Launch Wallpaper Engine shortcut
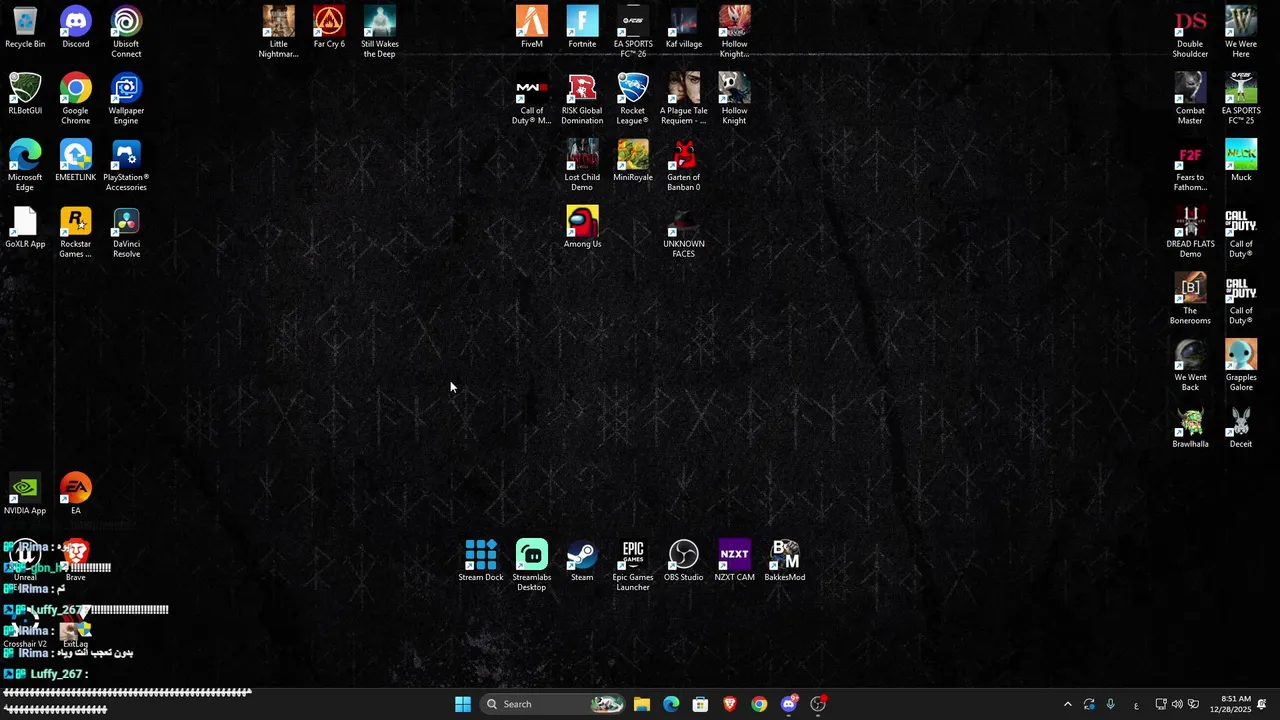The width and height of the screenshot is (1280, 720). pos(126,99)
